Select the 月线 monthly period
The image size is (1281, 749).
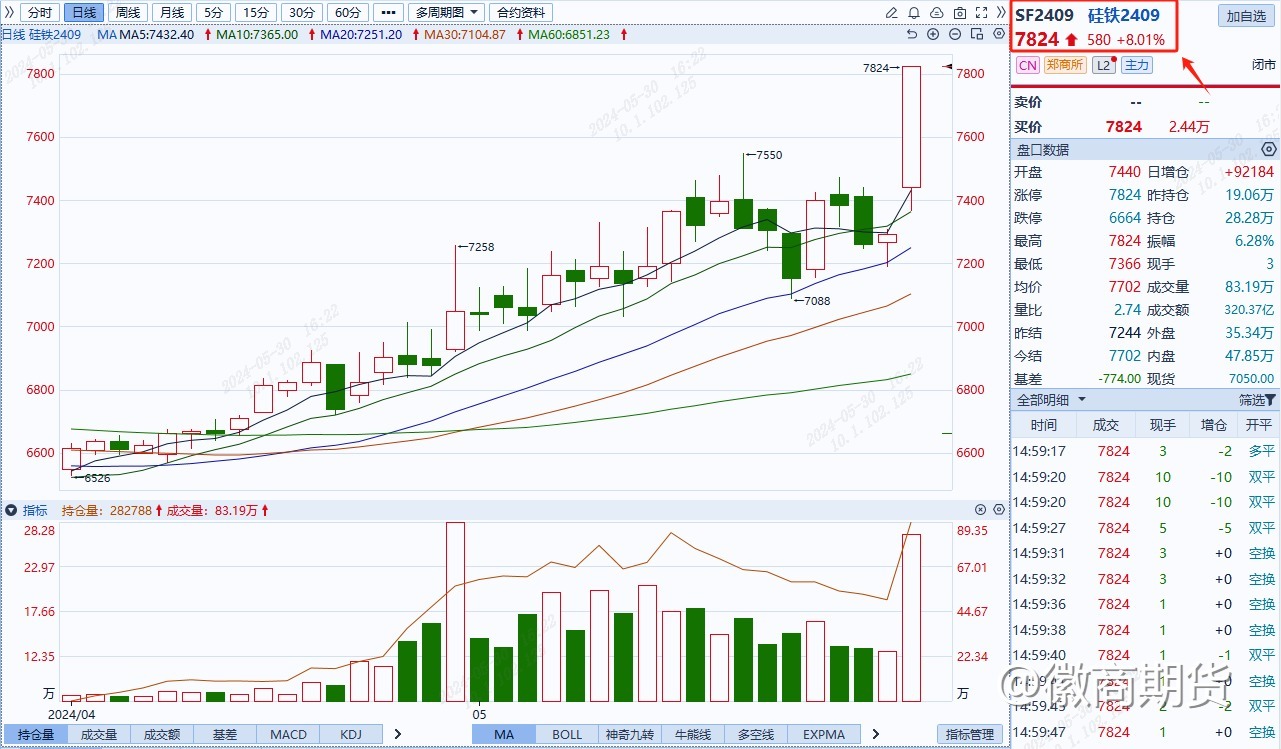171,13
